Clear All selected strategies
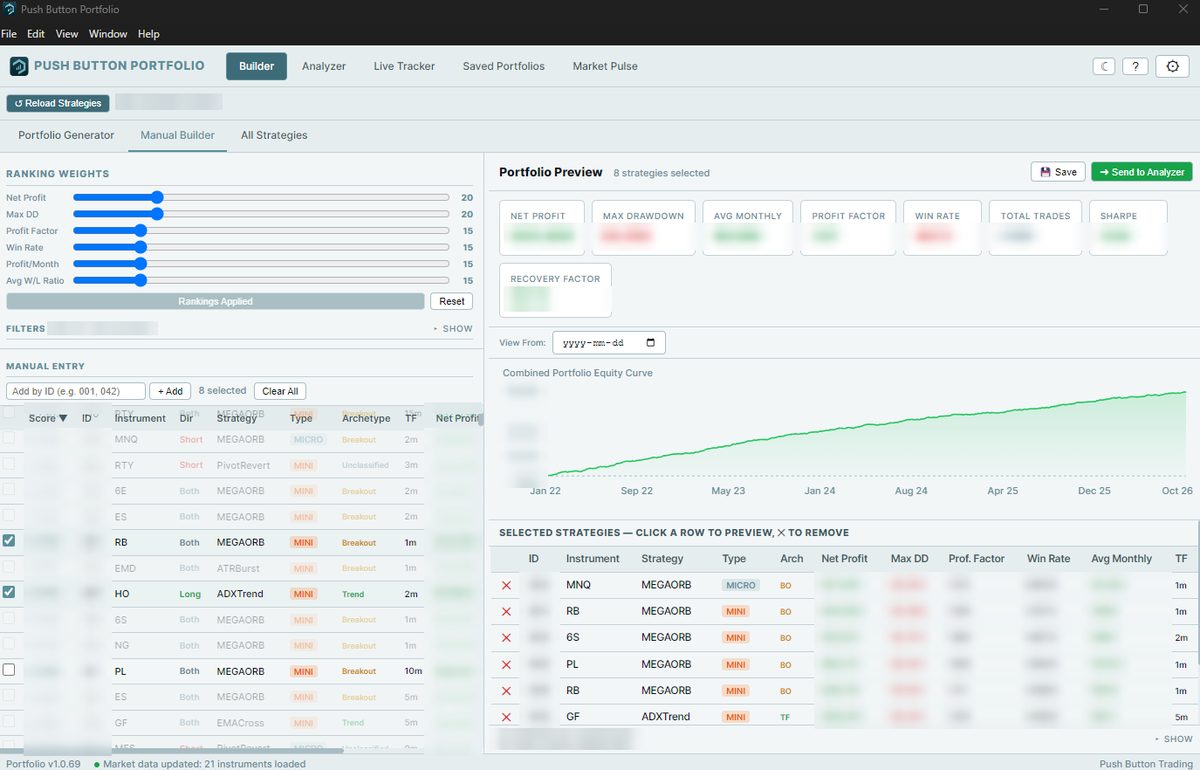This screenshot has height=770, width=1200. [x=280, y=391]
